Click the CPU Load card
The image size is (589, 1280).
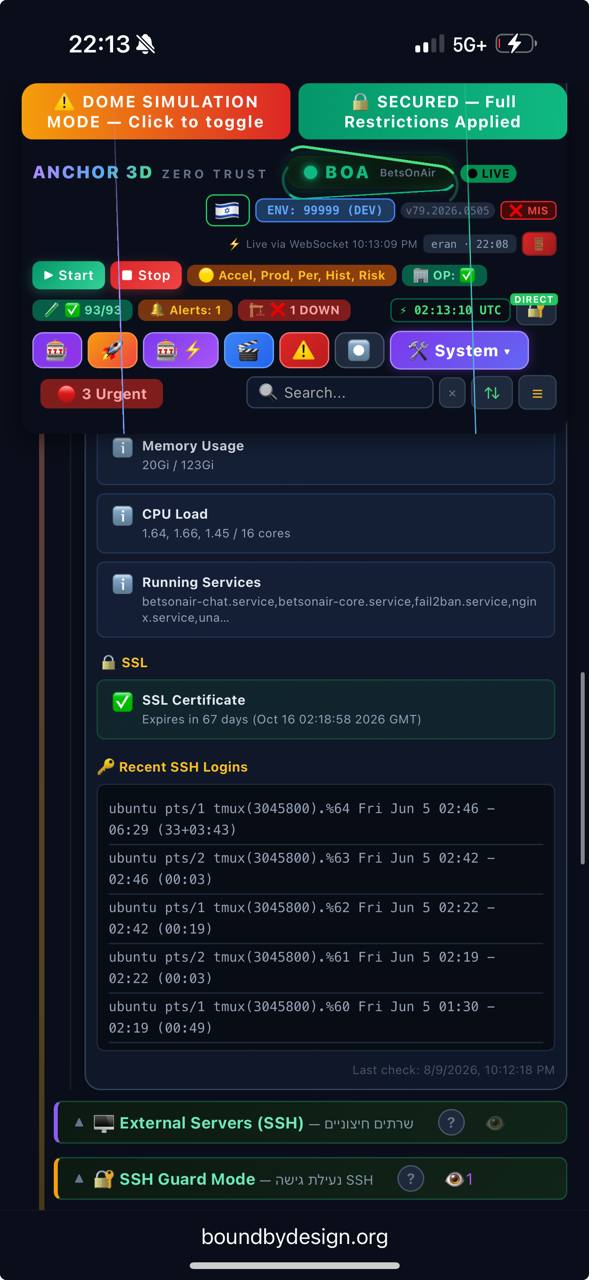[326, 523]
